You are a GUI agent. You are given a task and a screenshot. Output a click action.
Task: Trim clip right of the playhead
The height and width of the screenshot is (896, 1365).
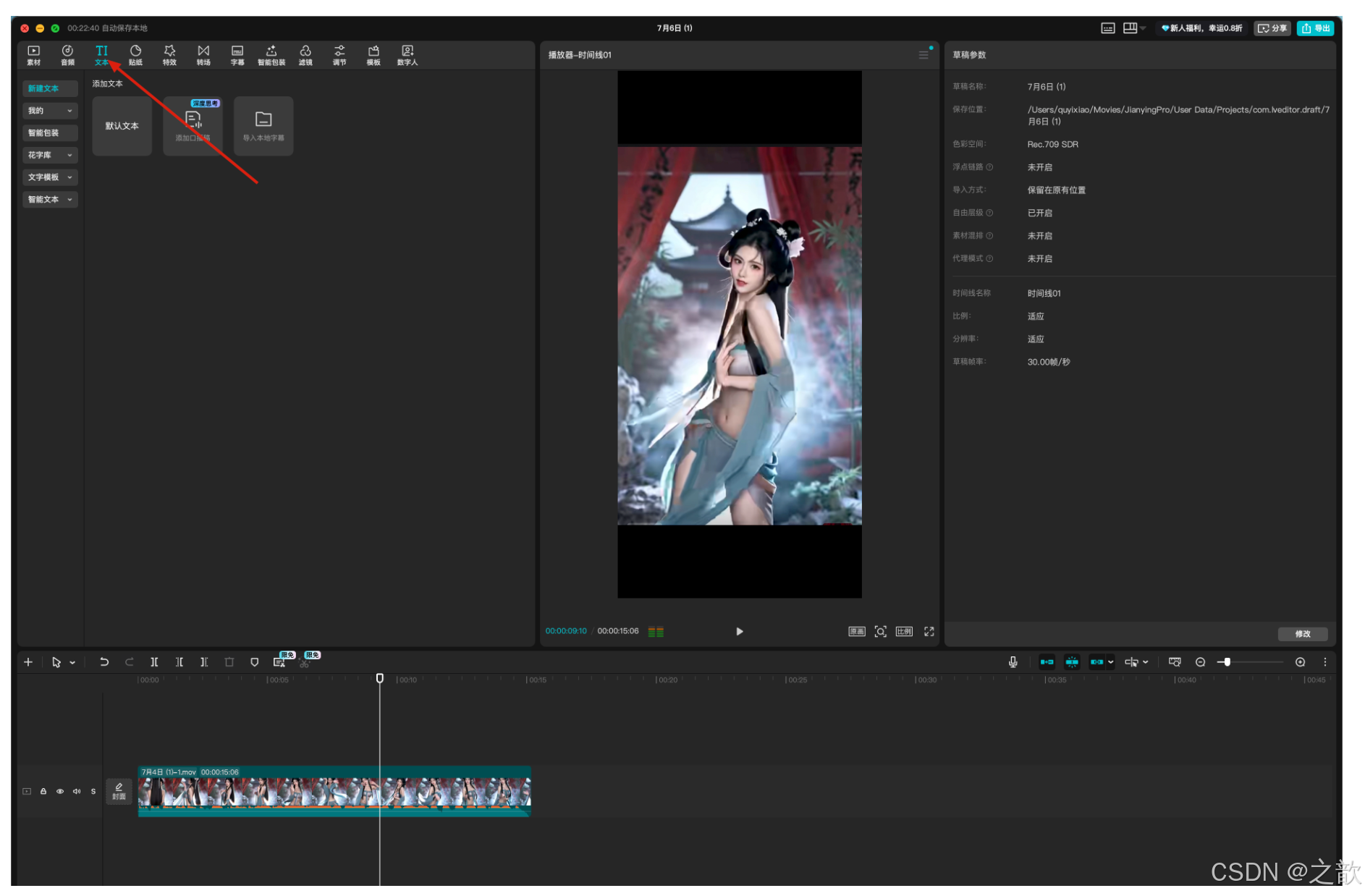204,662
